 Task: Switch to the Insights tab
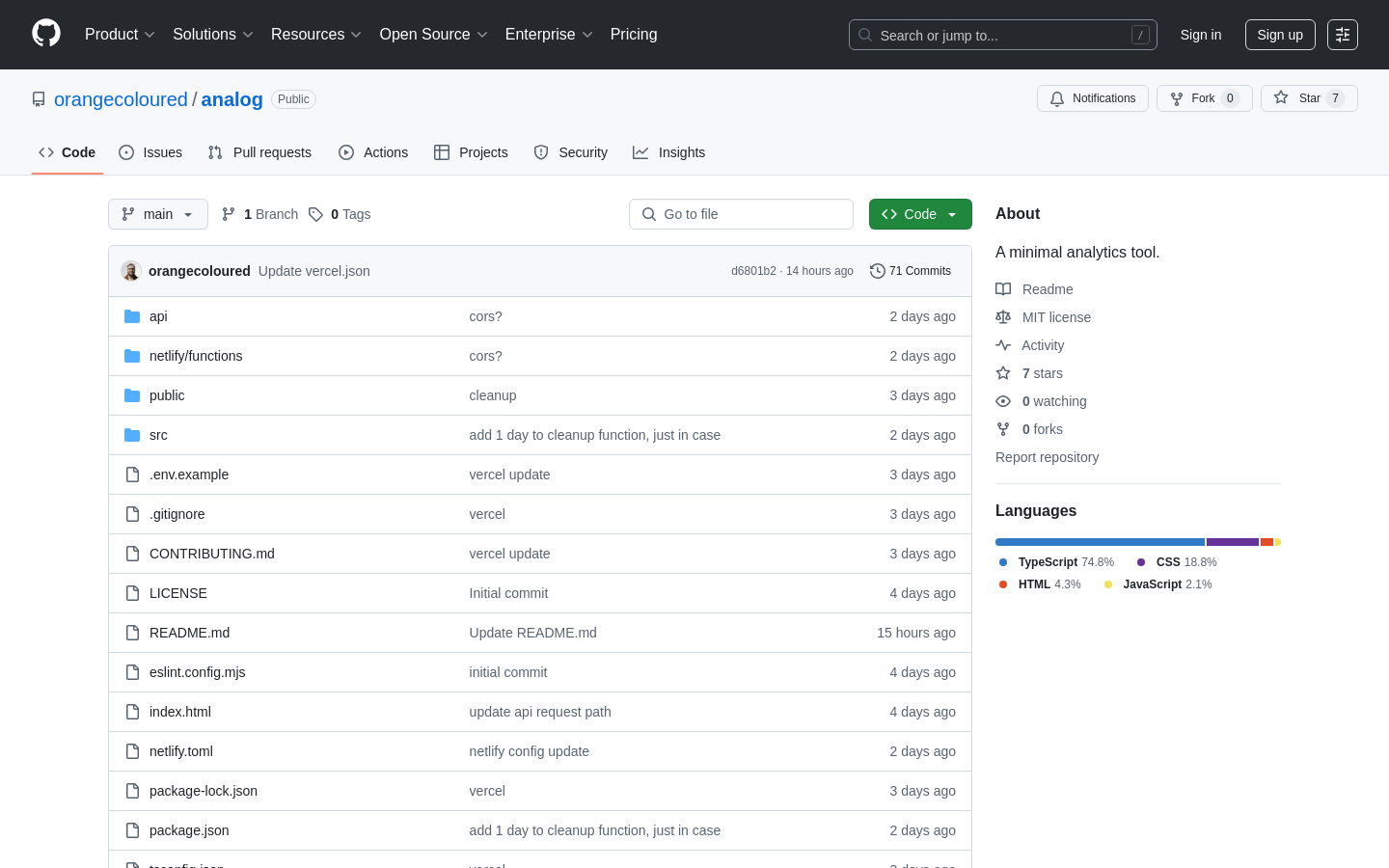(x=669, y=152)
